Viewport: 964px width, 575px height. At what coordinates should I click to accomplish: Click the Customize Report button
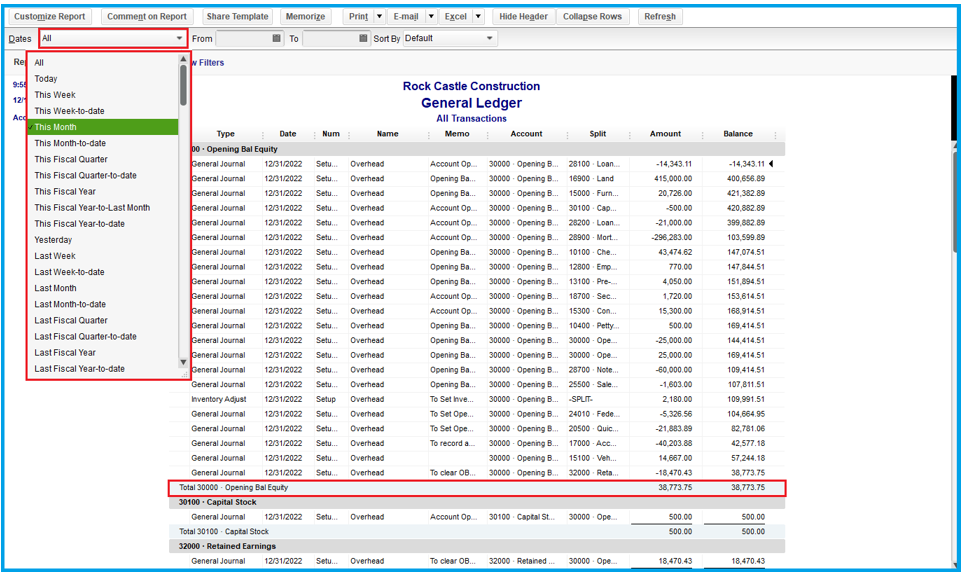[50, 17]
